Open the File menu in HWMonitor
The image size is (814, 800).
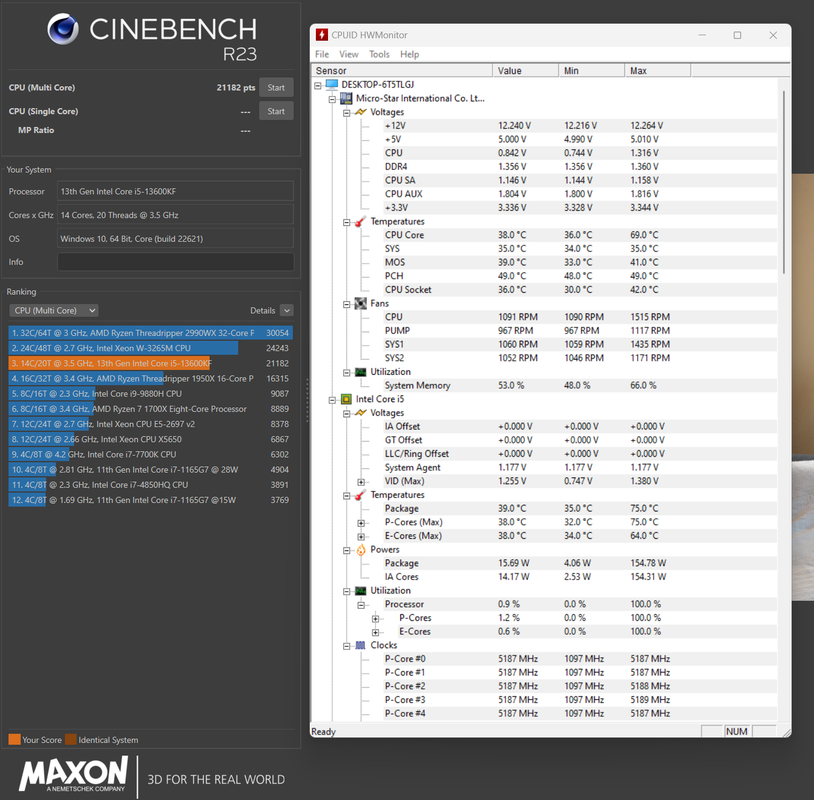(322, 54)
